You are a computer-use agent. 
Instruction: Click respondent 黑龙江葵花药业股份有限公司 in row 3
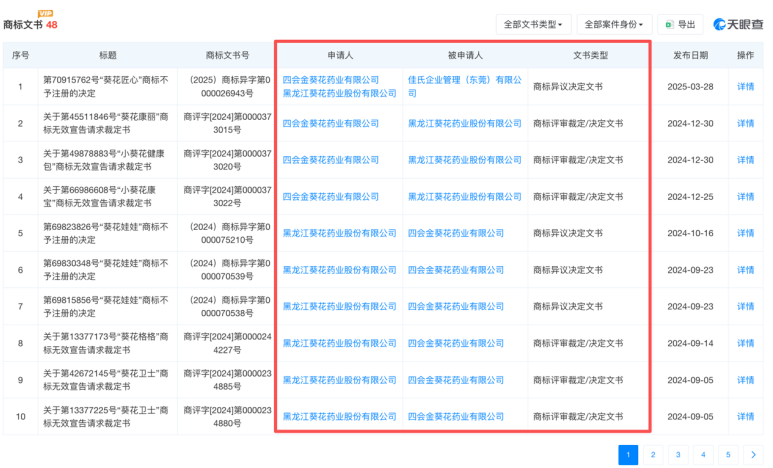(464, 160)
